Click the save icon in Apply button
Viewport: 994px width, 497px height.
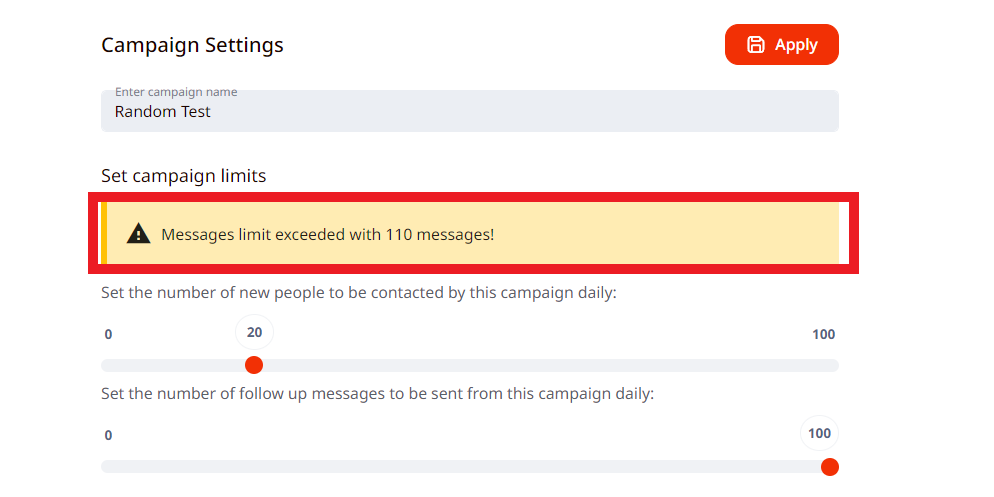click(x=756, y=45)
